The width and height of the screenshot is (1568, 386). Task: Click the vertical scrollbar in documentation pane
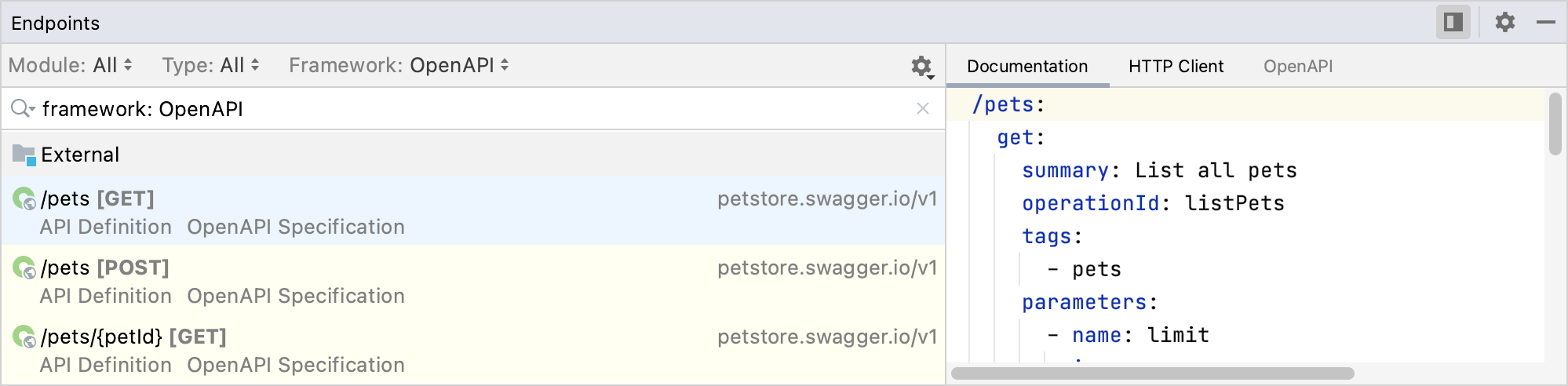[1555, 124]
